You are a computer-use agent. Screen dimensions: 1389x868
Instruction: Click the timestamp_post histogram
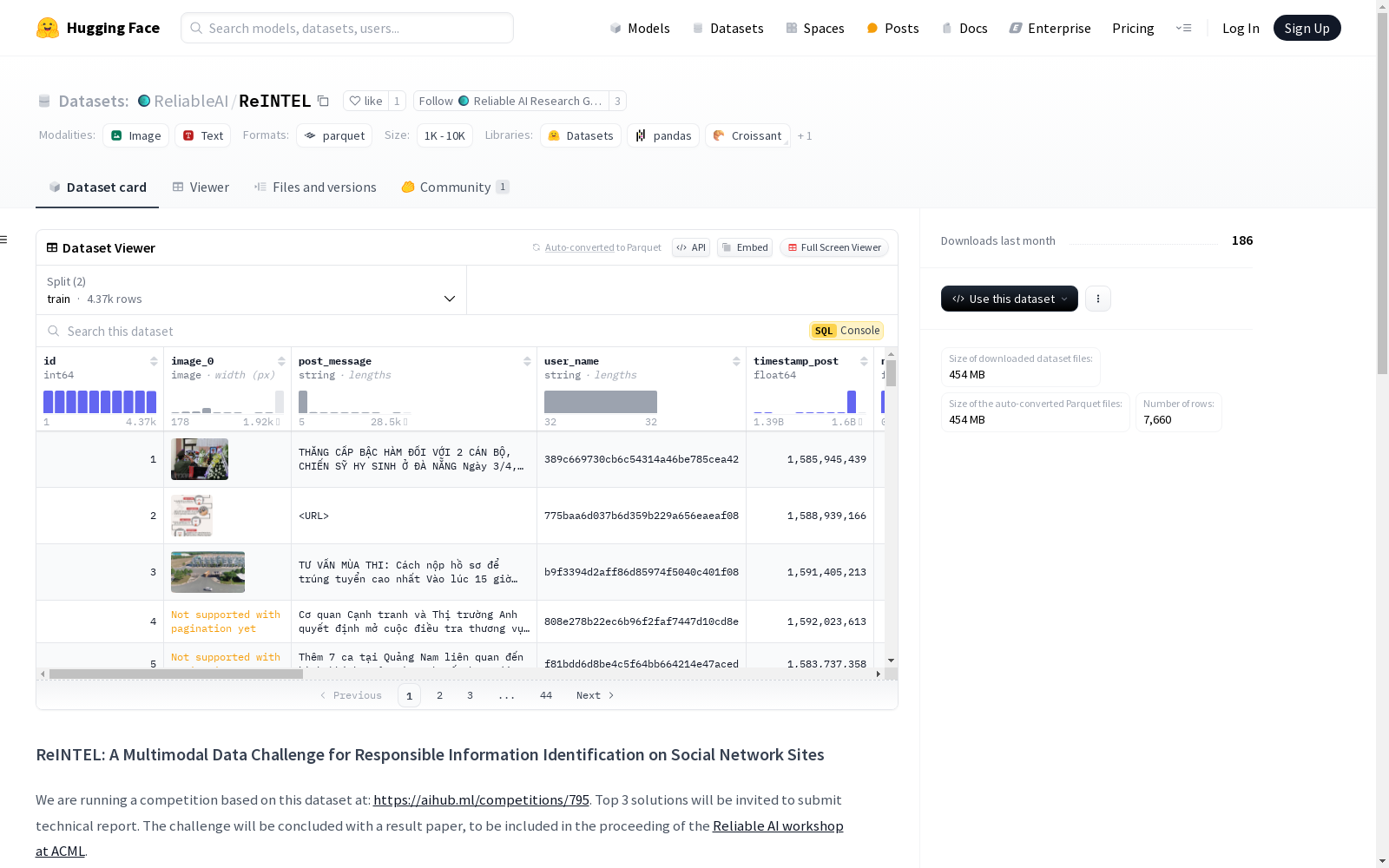(810, 402)
